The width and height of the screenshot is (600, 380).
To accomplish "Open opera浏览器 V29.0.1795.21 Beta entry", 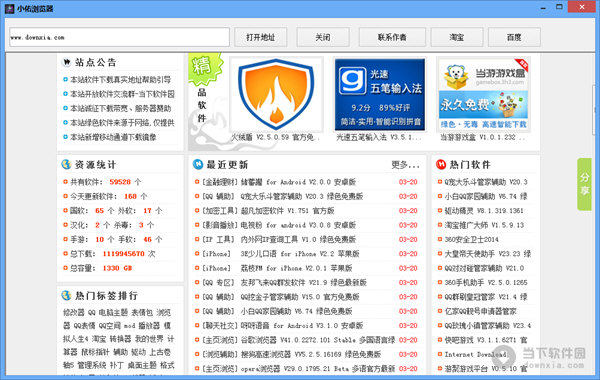I will (x=318, y=369).
